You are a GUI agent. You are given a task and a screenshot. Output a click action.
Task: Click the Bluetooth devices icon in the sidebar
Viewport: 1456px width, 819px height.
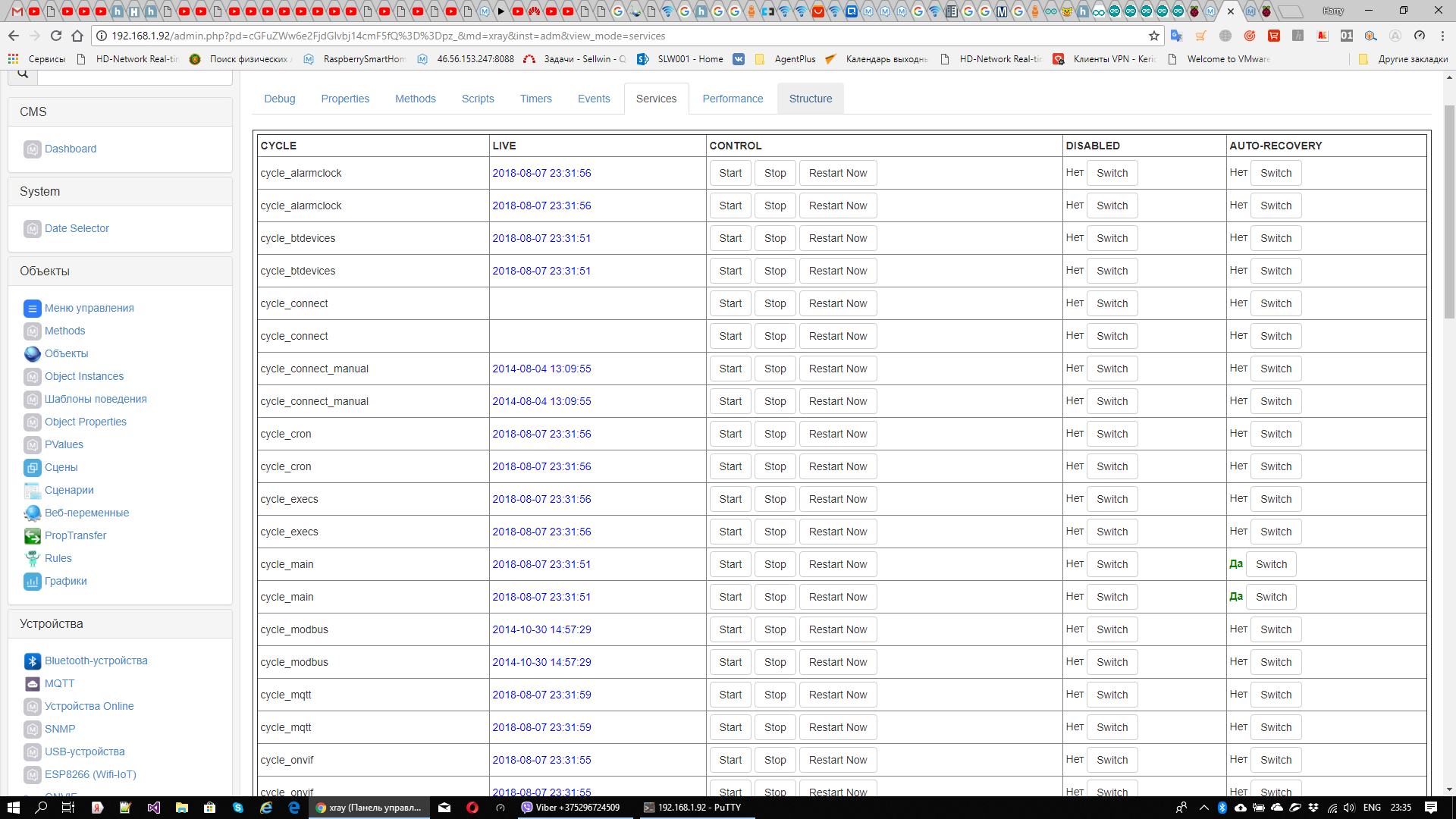(32, 661)
